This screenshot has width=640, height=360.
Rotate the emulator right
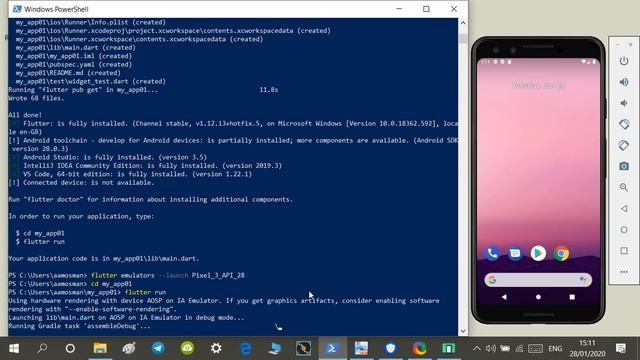point(624,145)
